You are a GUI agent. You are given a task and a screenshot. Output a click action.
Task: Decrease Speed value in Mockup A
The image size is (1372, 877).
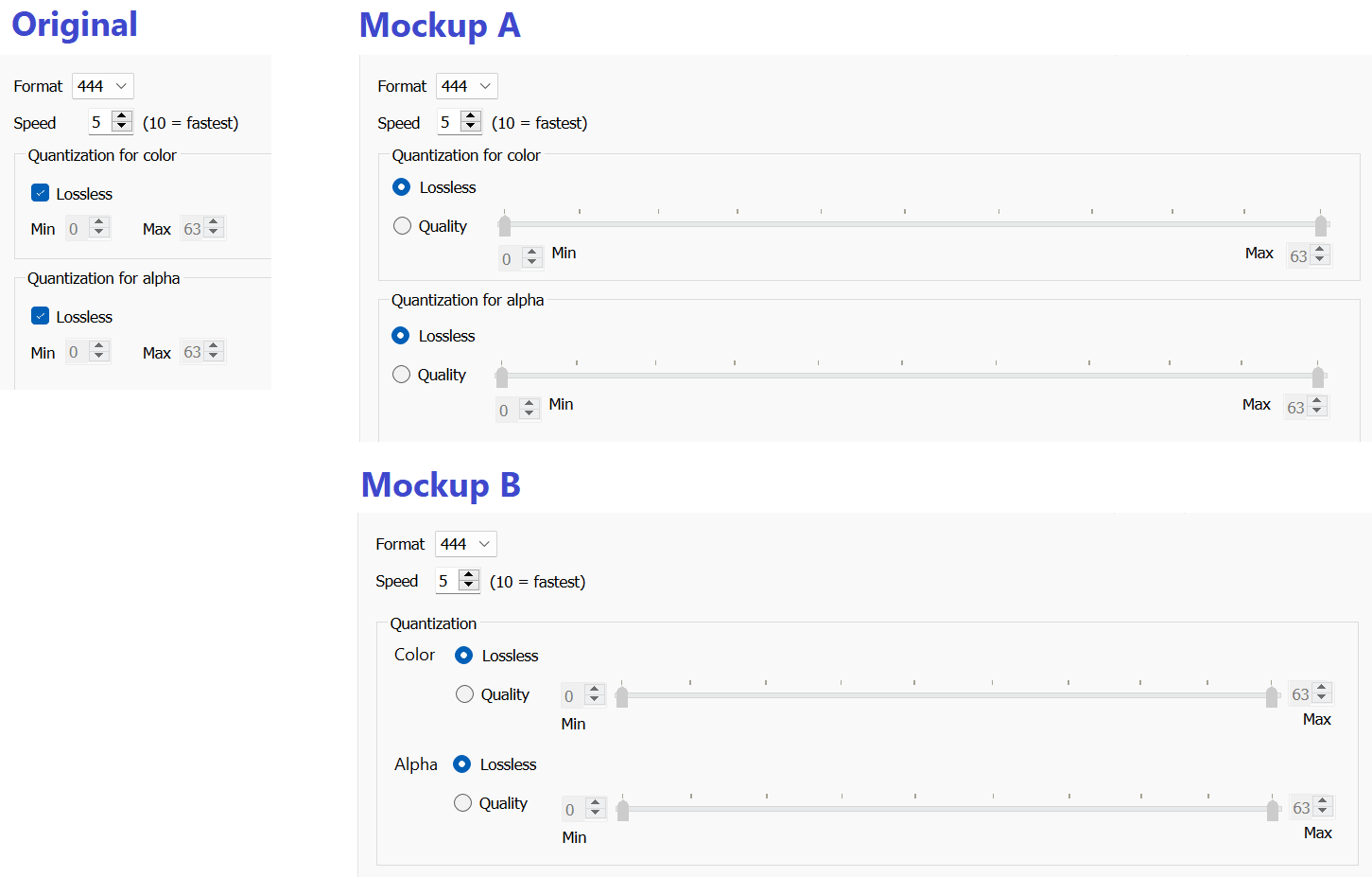[x=471, y=127]
